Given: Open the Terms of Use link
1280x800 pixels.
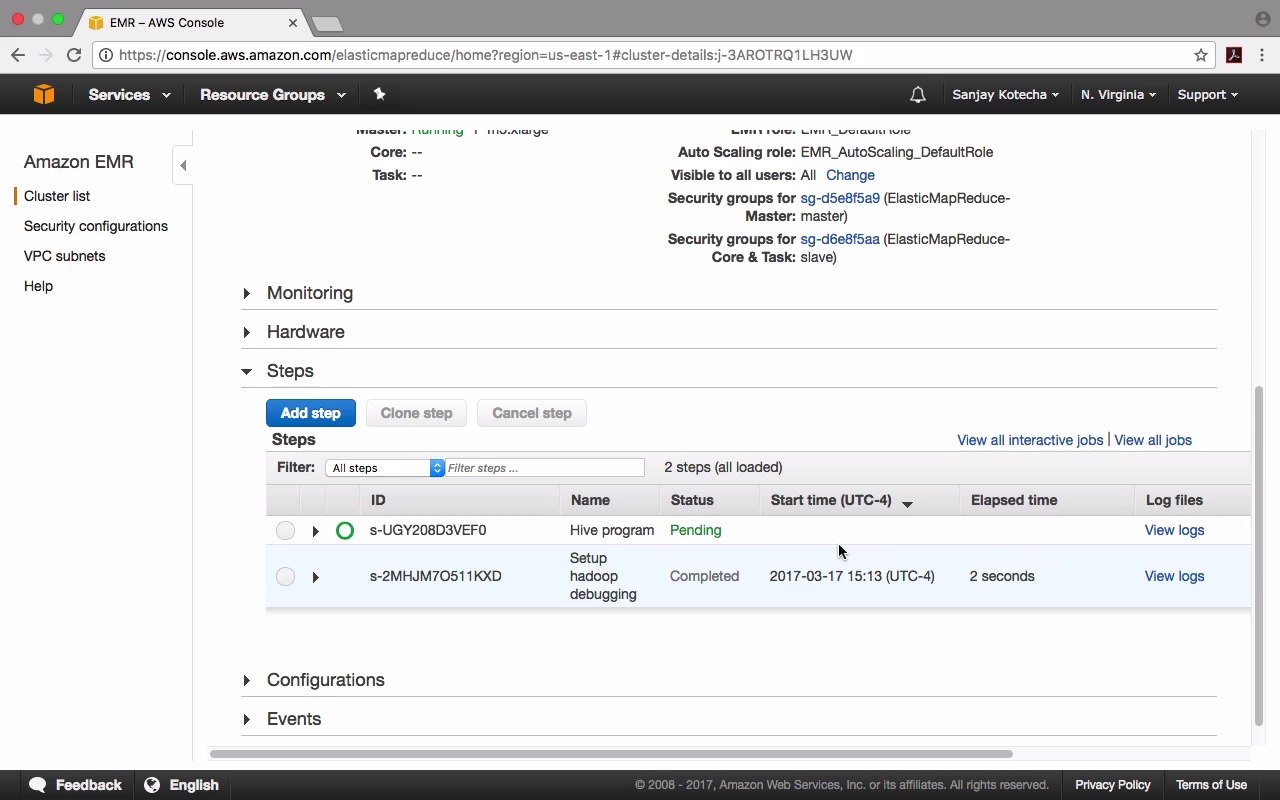Looking at the screenshot, I should [x=1211, y=785].
